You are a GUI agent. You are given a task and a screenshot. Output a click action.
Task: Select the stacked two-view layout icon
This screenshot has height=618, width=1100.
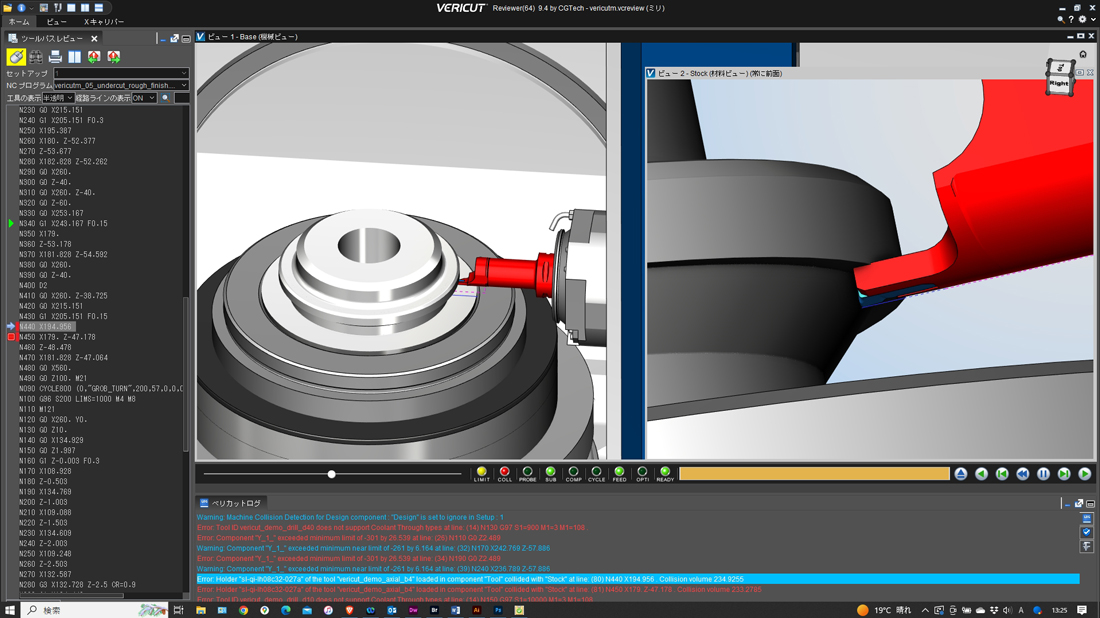pyautogui.click(x=99, y=8)
